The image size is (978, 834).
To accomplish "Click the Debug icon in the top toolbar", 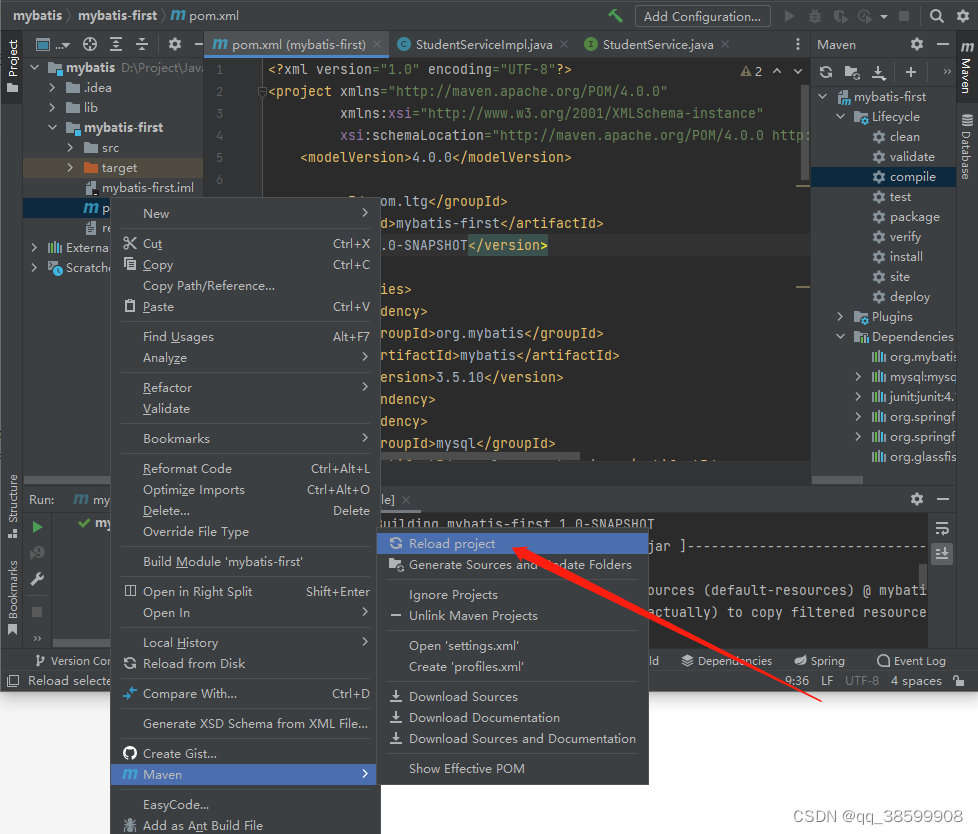I will (815, 15).
